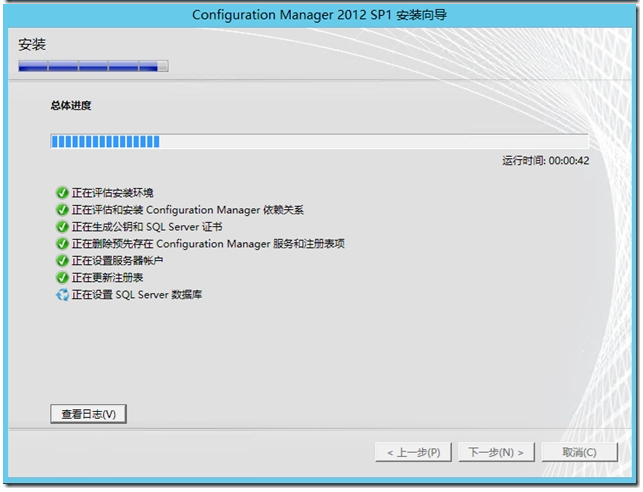Screen dimensions: 643x492
Task: Click the wizard stage progress bar under 安装
Action: click(x=93, y=66)
